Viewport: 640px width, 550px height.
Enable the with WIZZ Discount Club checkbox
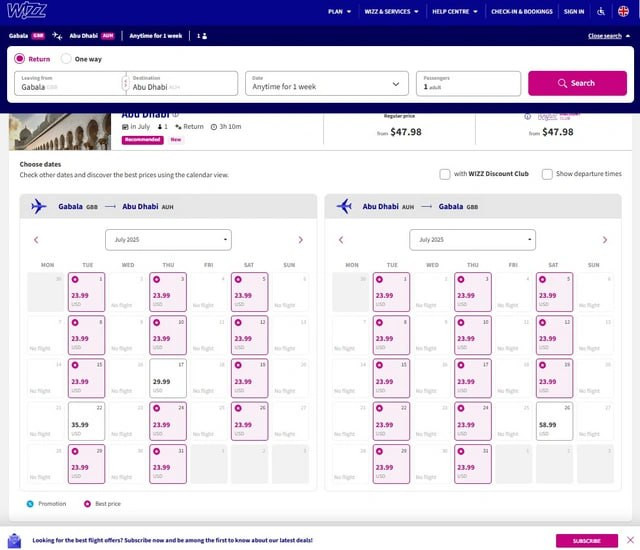[444, 174]
